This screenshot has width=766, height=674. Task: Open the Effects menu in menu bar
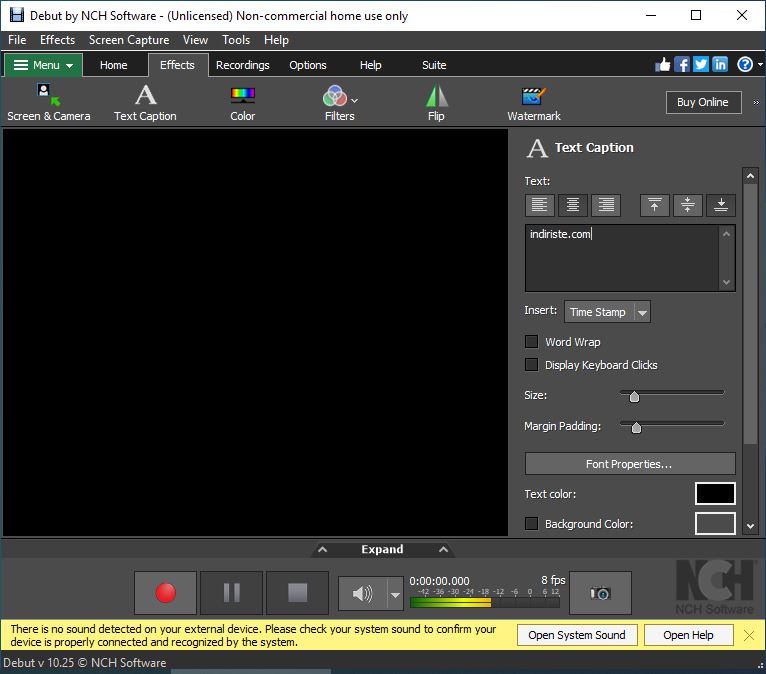coord(58,40)
